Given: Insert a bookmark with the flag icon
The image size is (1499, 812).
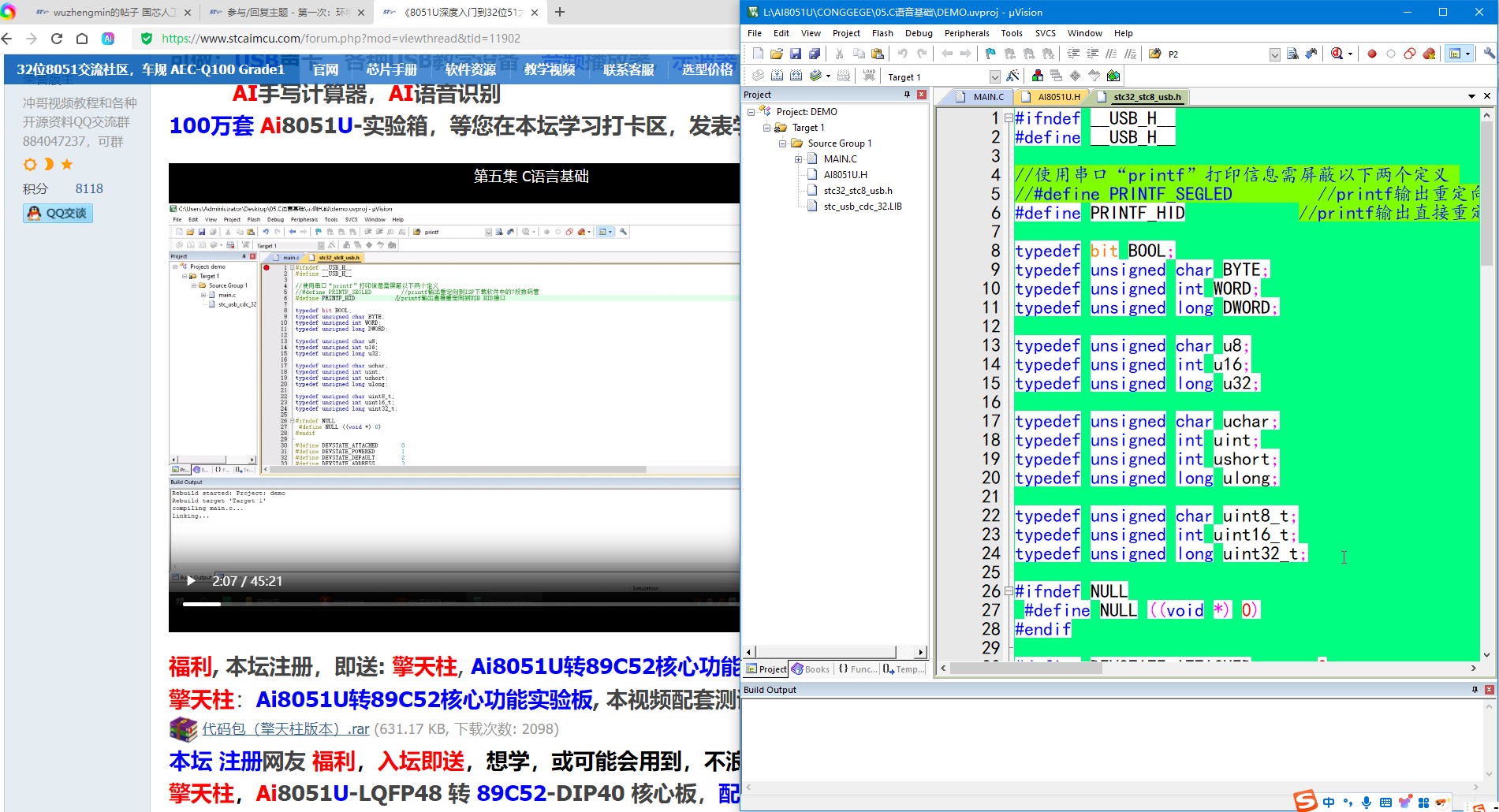Looking at the screenshot, I should click(990, 54).
